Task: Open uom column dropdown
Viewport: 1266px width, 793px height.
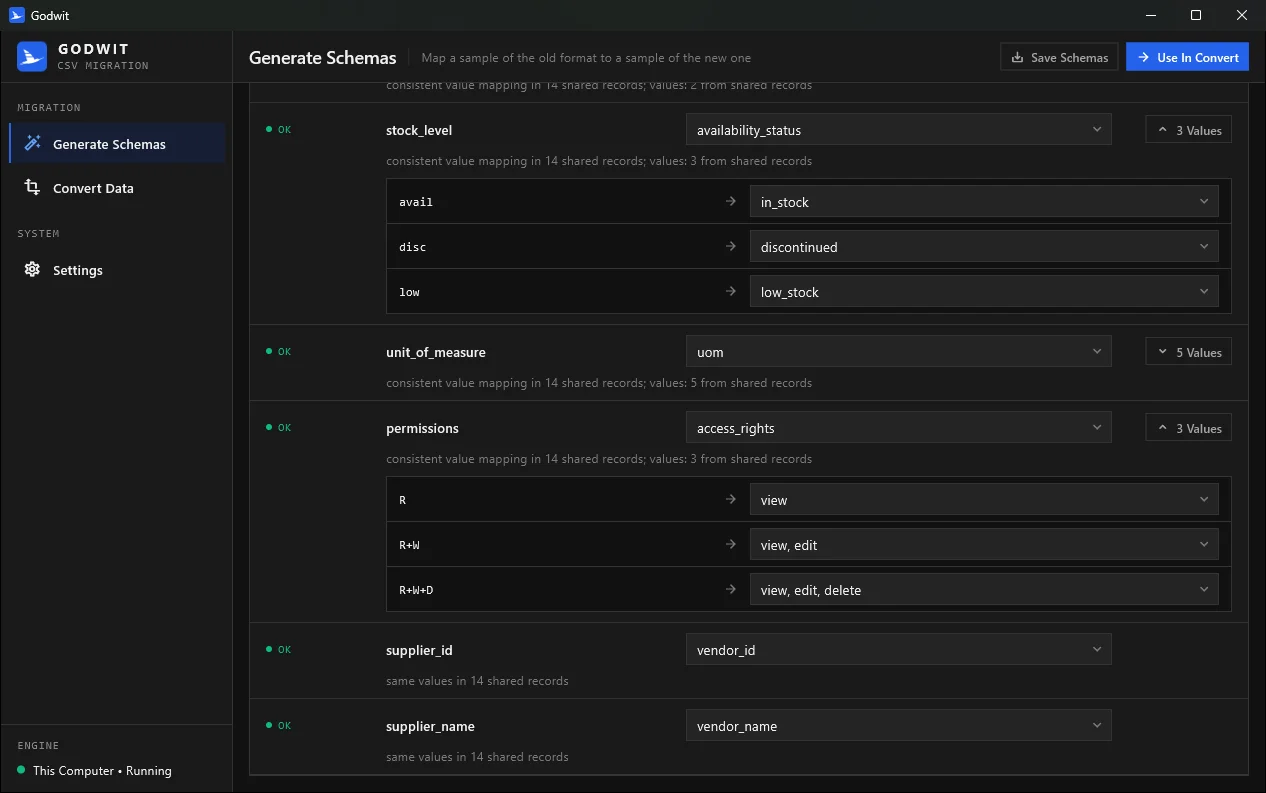Action: pos(898,352)
